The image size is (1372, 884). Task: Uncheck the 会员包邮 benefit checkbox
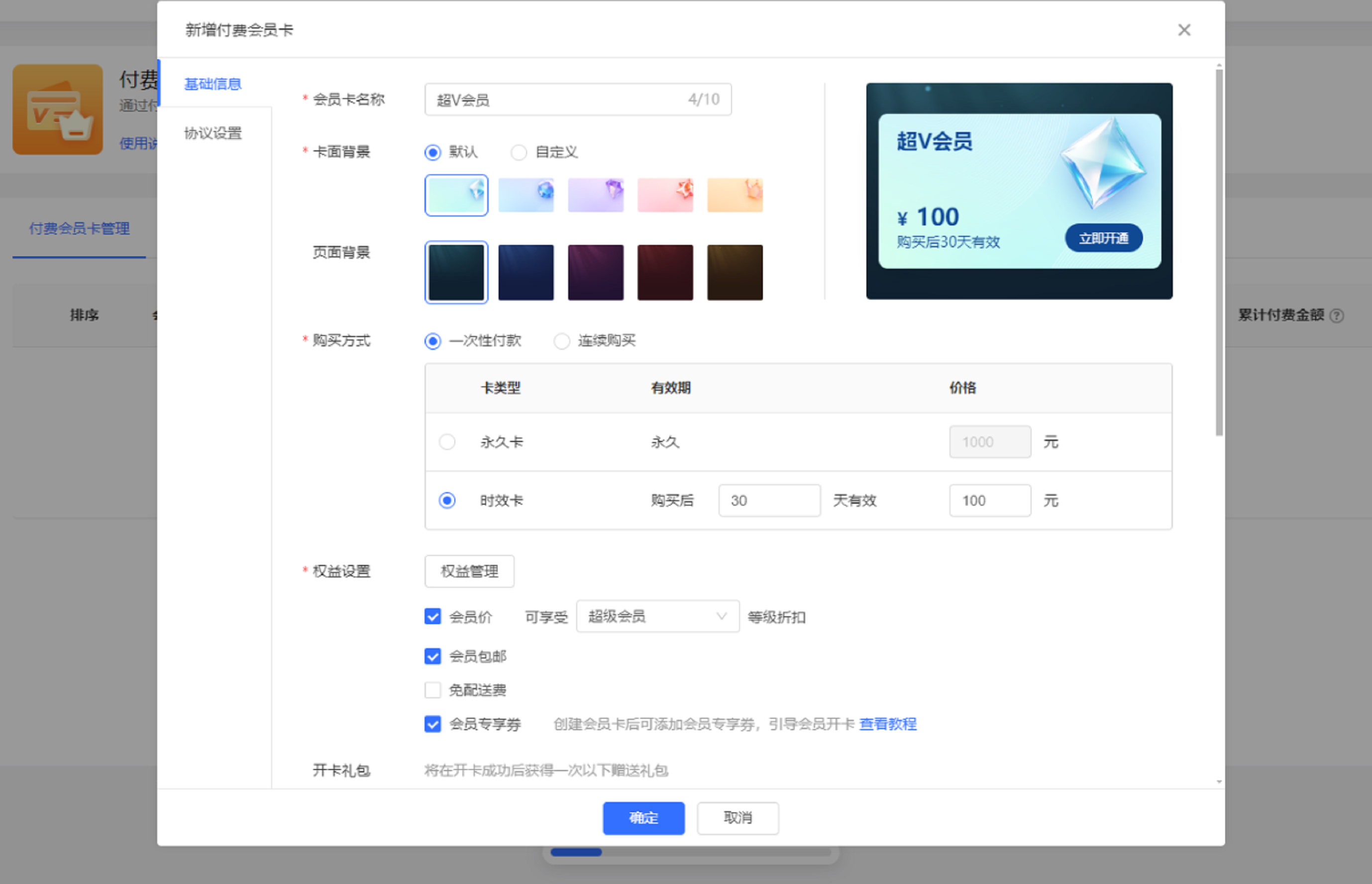tap(432, 656)
